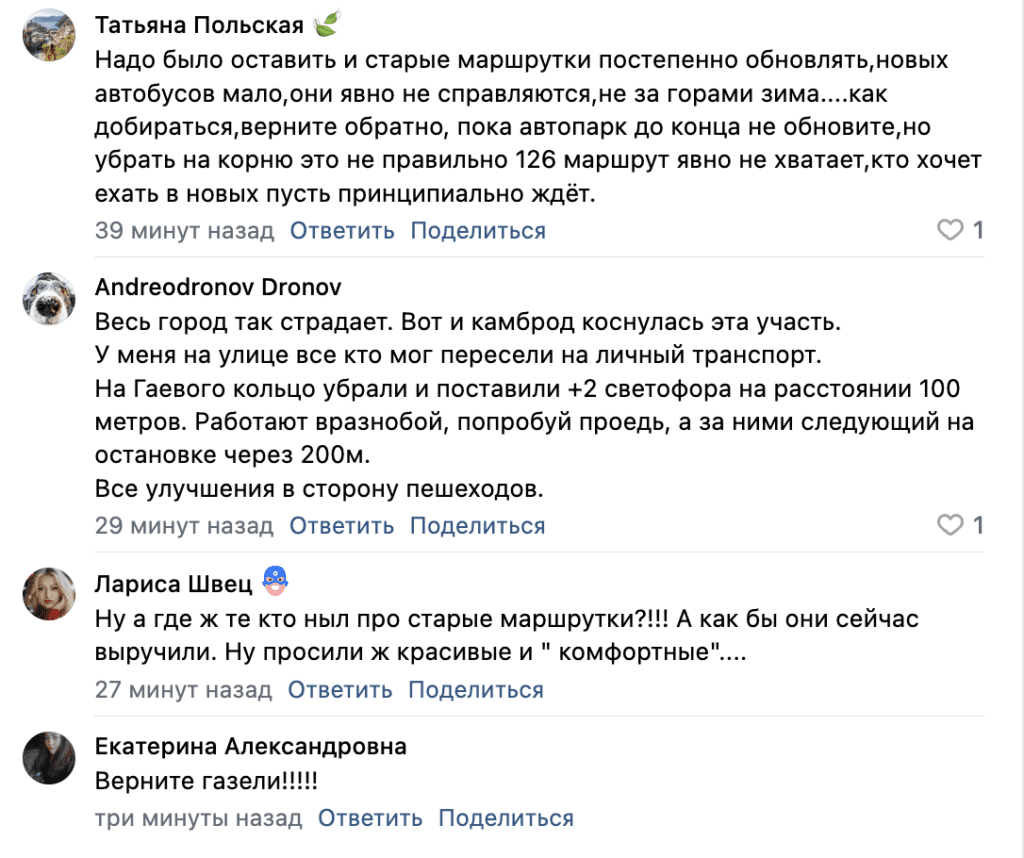Screen dimensions: 1024x858
Task: Open Лариса Швец's profile avatar
Action: point(49,594)
